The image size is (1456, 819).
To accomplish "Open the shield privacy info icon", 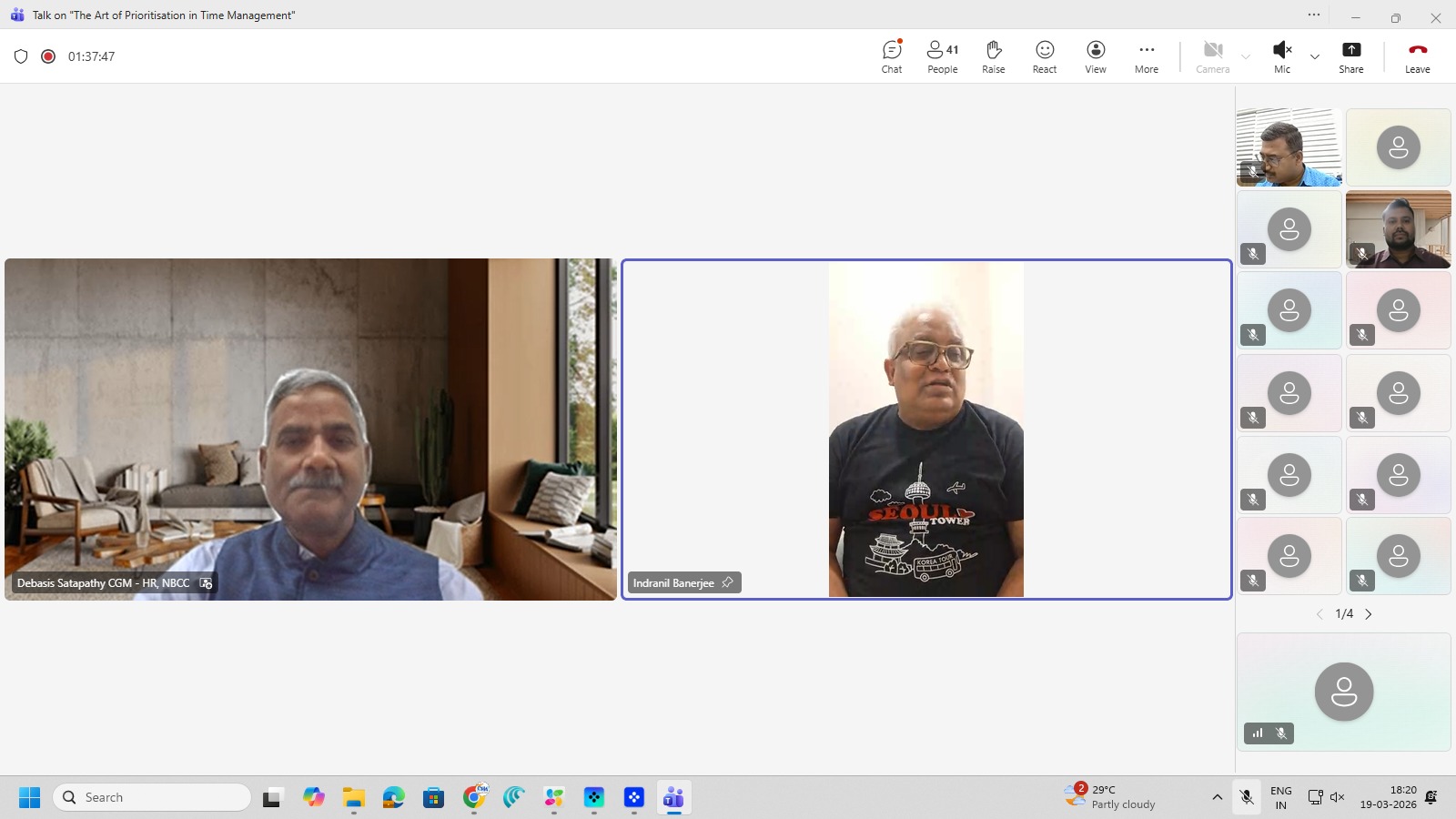I will coord(21,56).
